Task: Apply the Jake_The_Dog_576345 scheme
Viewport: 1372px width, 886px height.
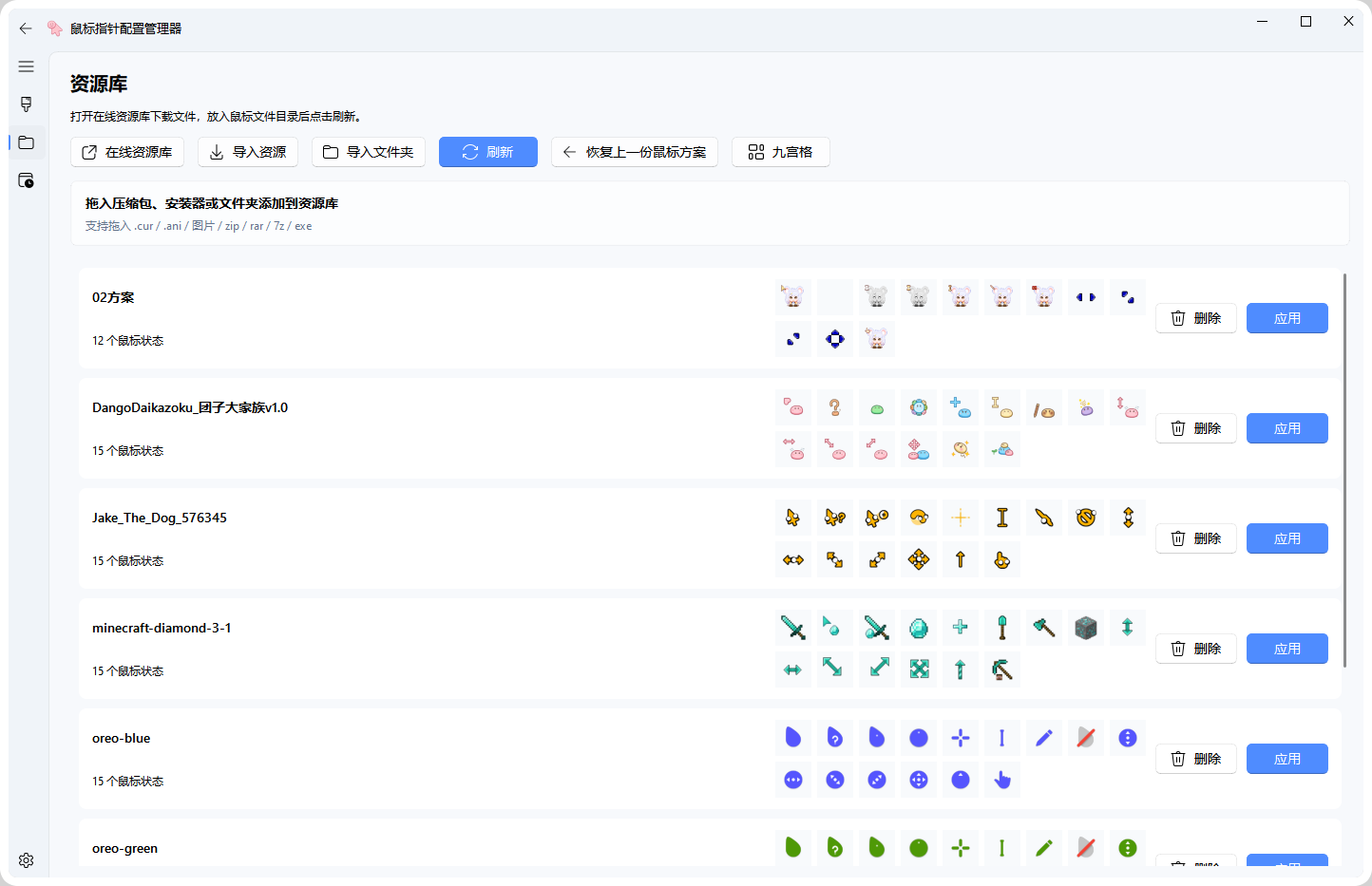Action: click(x=1286, y=538)
